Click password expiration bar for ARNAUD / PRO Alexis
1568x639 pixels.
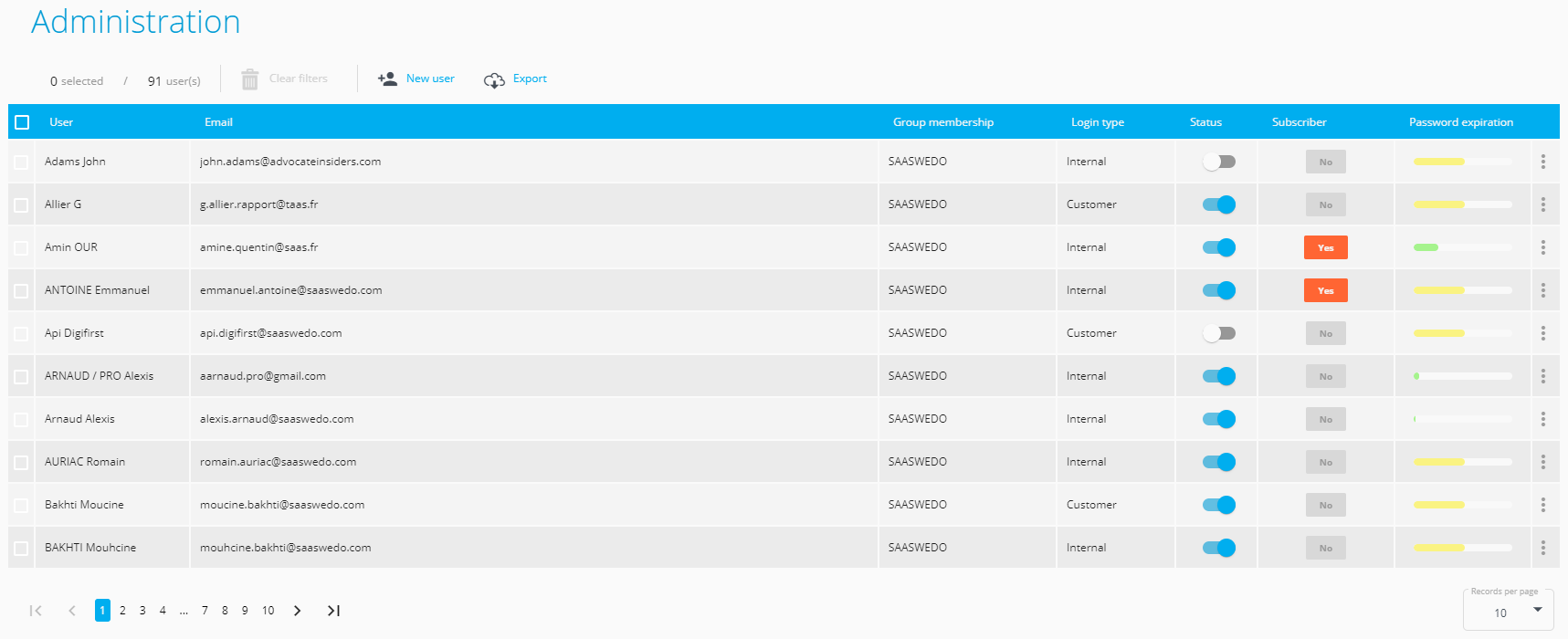coord(1461,376)
